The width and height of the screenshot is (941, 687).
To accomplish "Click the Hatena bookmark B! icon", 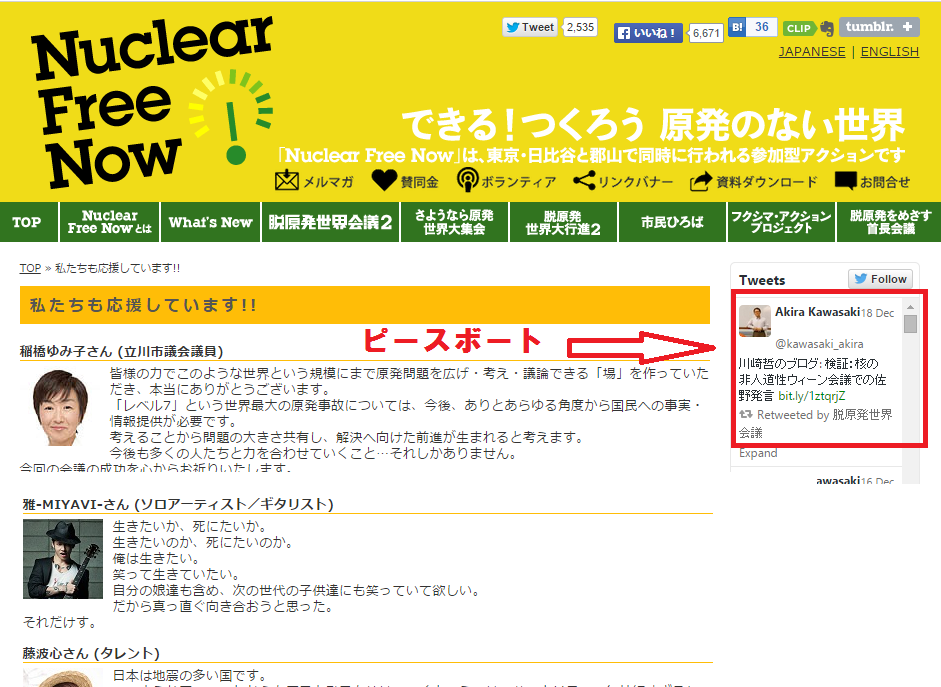I will pyautogui.click(x=737, y=27).
